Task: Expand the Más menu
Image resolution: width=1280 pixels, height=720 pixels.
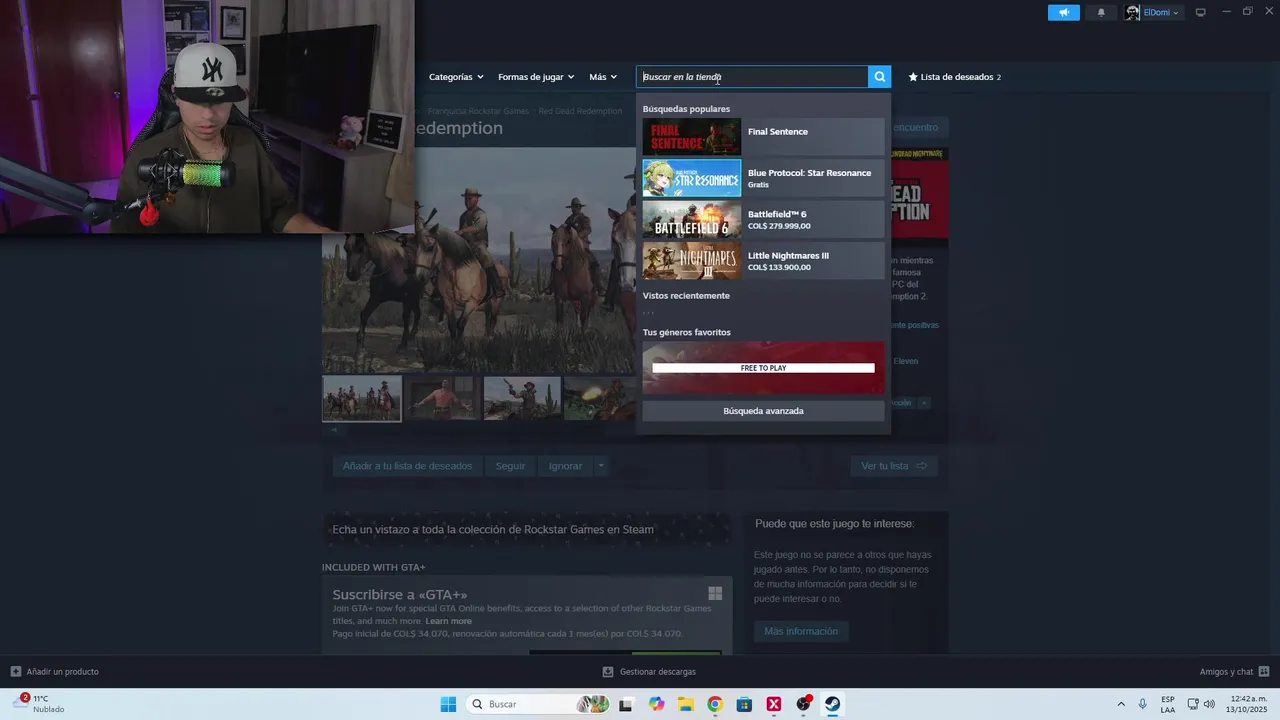Action: 603,77
